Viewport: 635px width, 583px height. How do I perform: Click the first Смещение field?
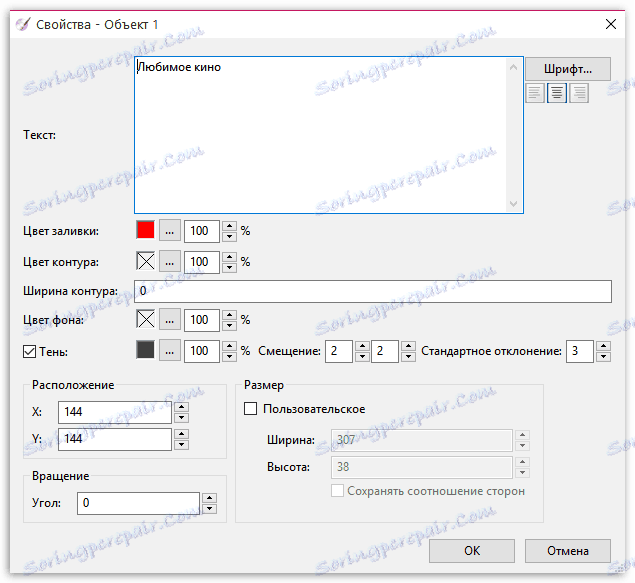point(339,351)
